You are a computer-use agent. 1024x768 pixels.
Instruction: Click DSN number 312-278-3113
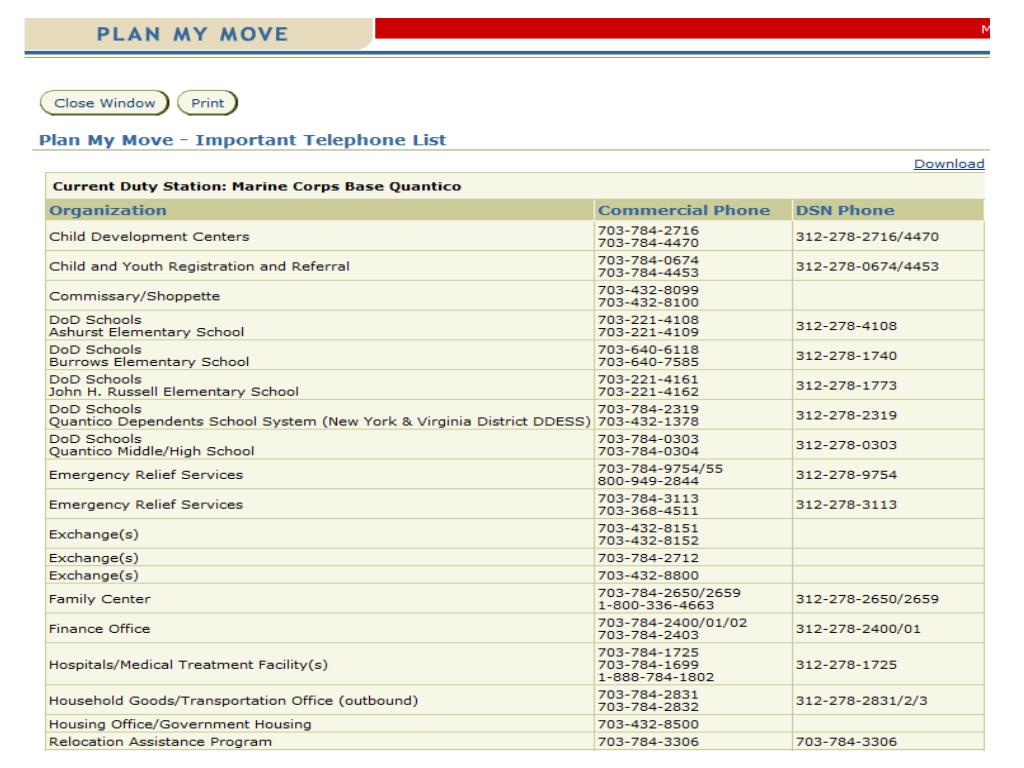click(846, 505)
